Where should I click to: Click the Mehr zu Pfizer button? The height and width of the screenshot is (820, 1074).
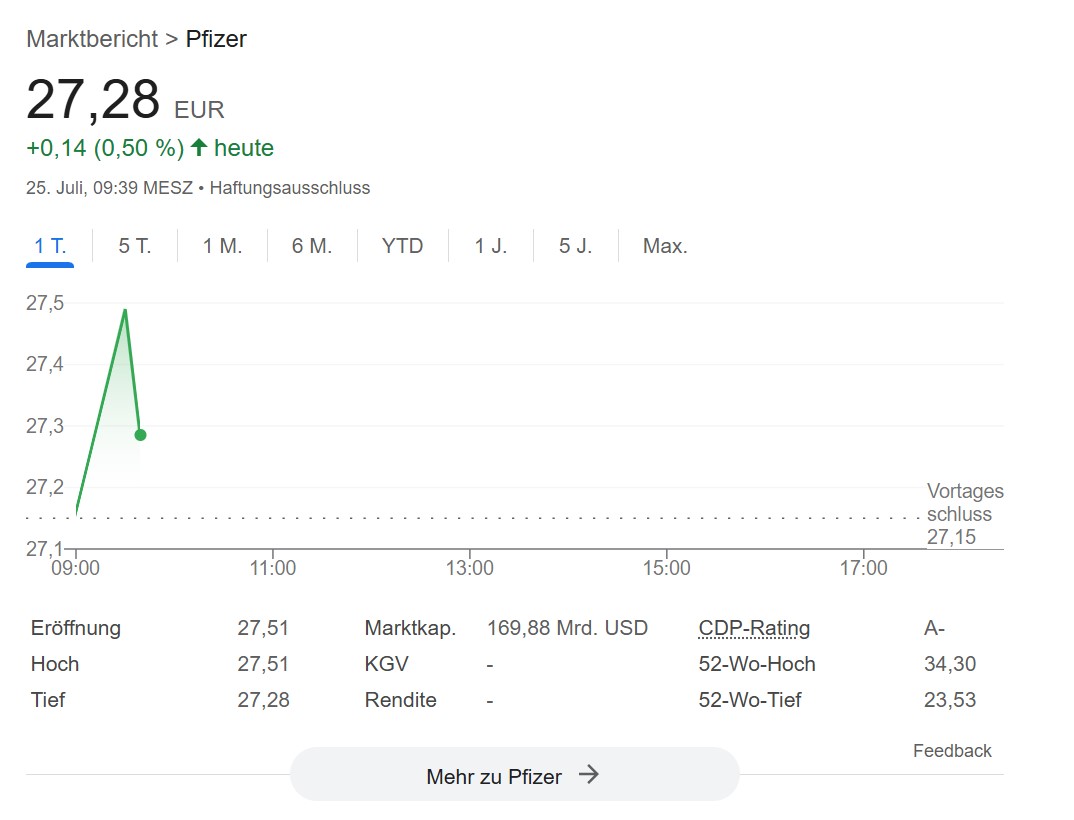click(514, 775)
